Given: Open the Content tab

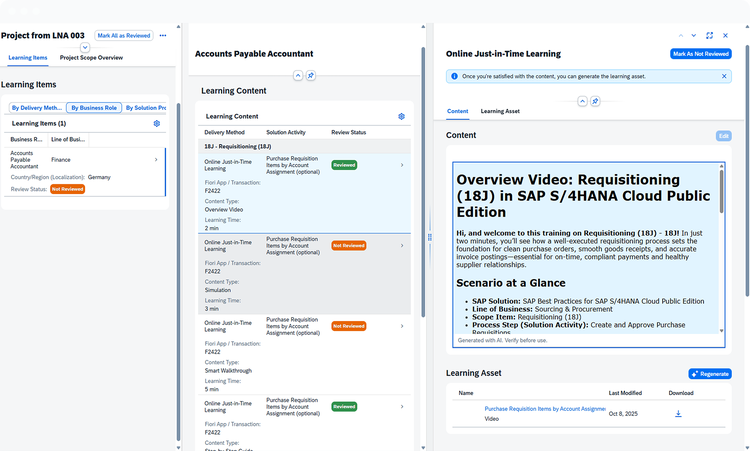Looking at the screenshot, I should click(x=457, y=111).
